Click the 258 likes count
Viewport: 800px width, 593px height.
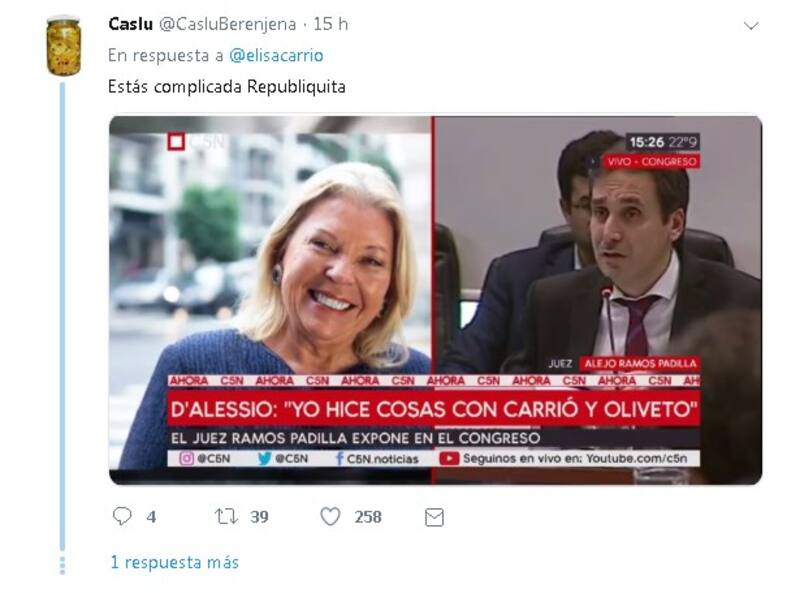[x=368, y=517]
